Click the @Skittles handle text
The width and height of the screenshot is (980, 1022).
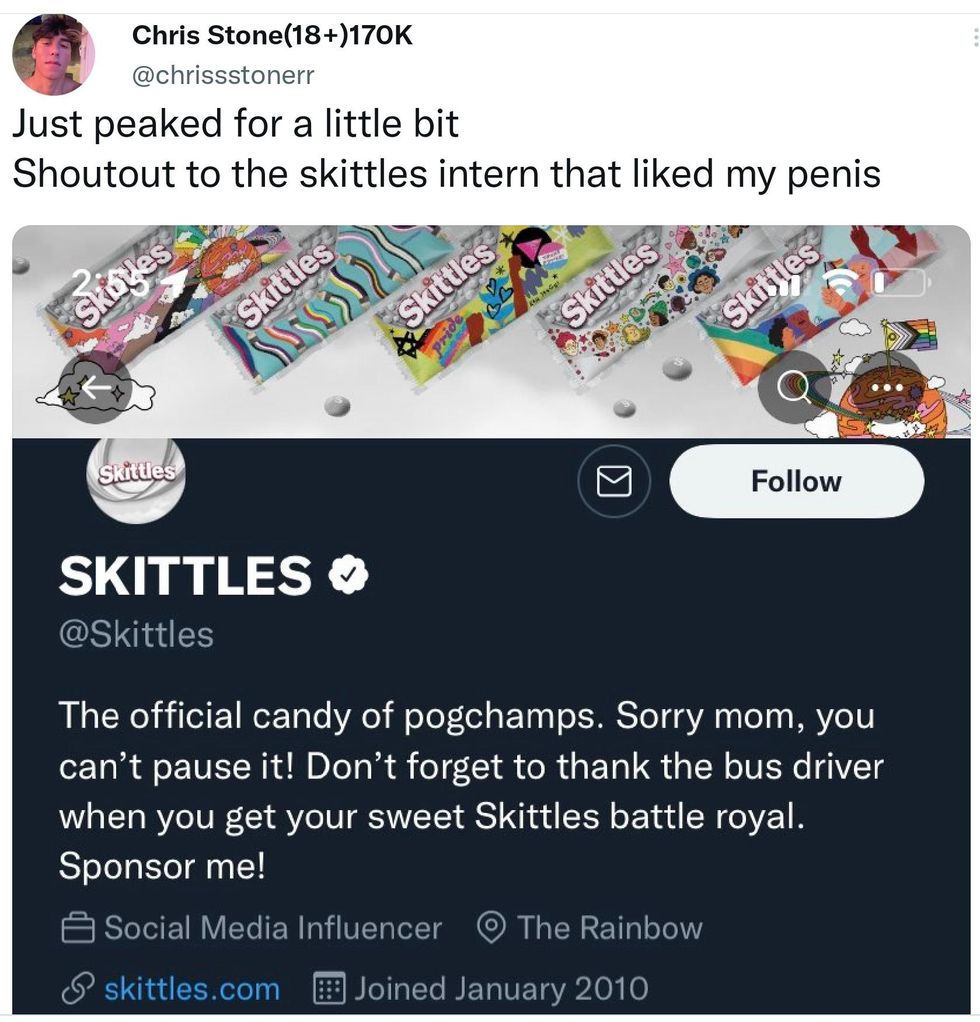[136, 634]
